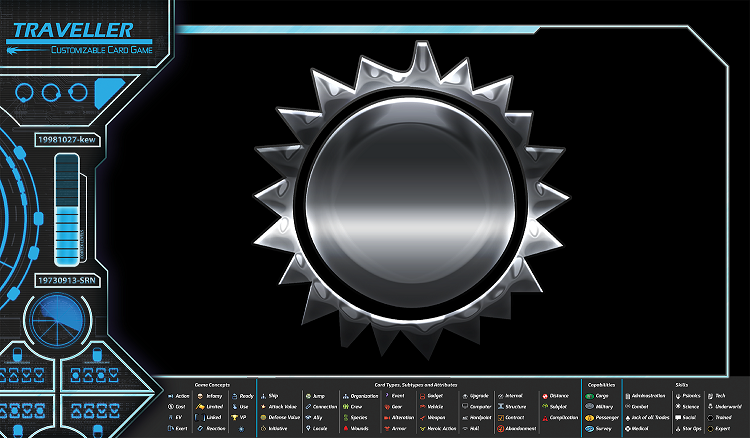Screen dimensions: 750x438
Task: Click the Jump icon
Action: click(x=308, y=396)
